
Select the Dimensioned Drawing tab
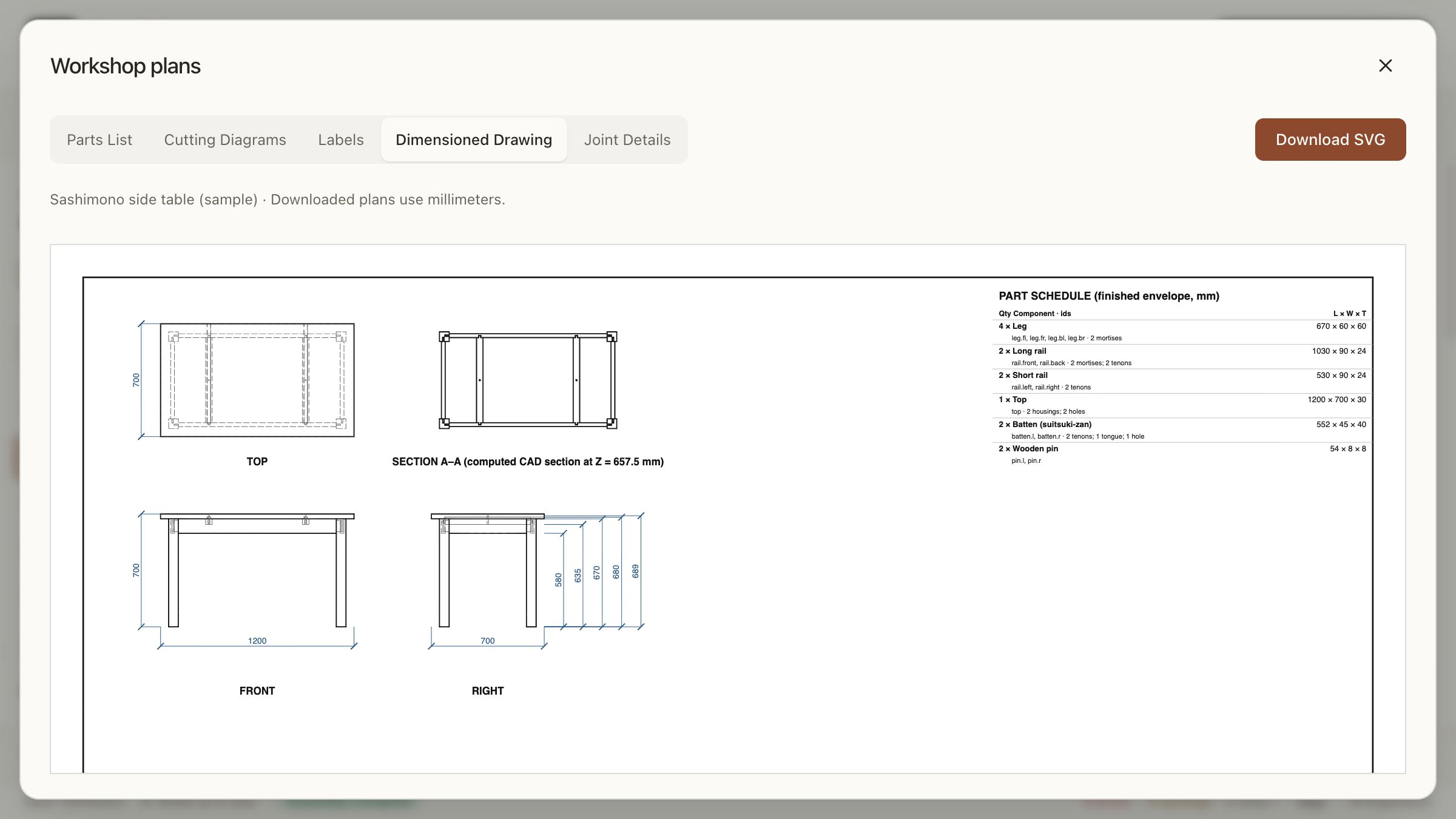[474, 140]
